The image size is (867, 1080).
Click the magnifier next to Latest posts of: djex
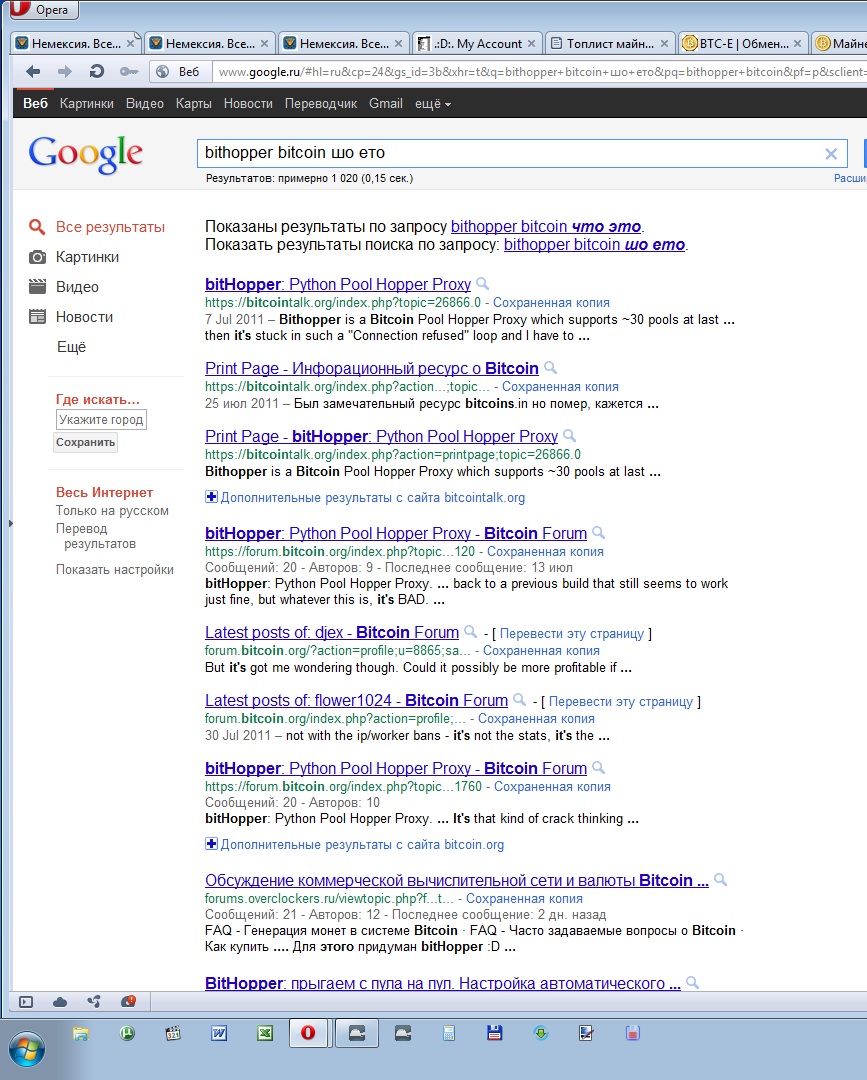470,632
